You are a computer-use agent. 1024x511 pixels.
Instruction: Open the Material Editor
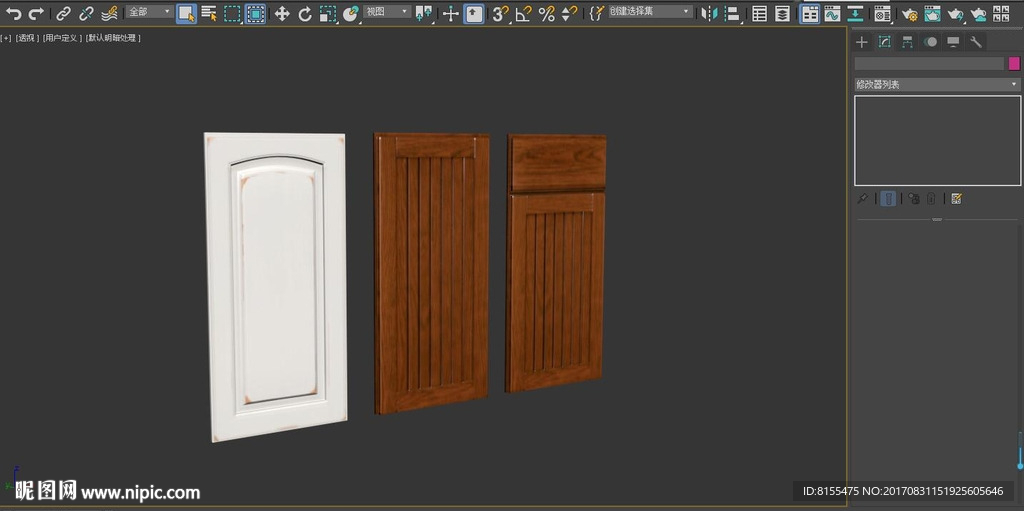click(x=881, y=13)
